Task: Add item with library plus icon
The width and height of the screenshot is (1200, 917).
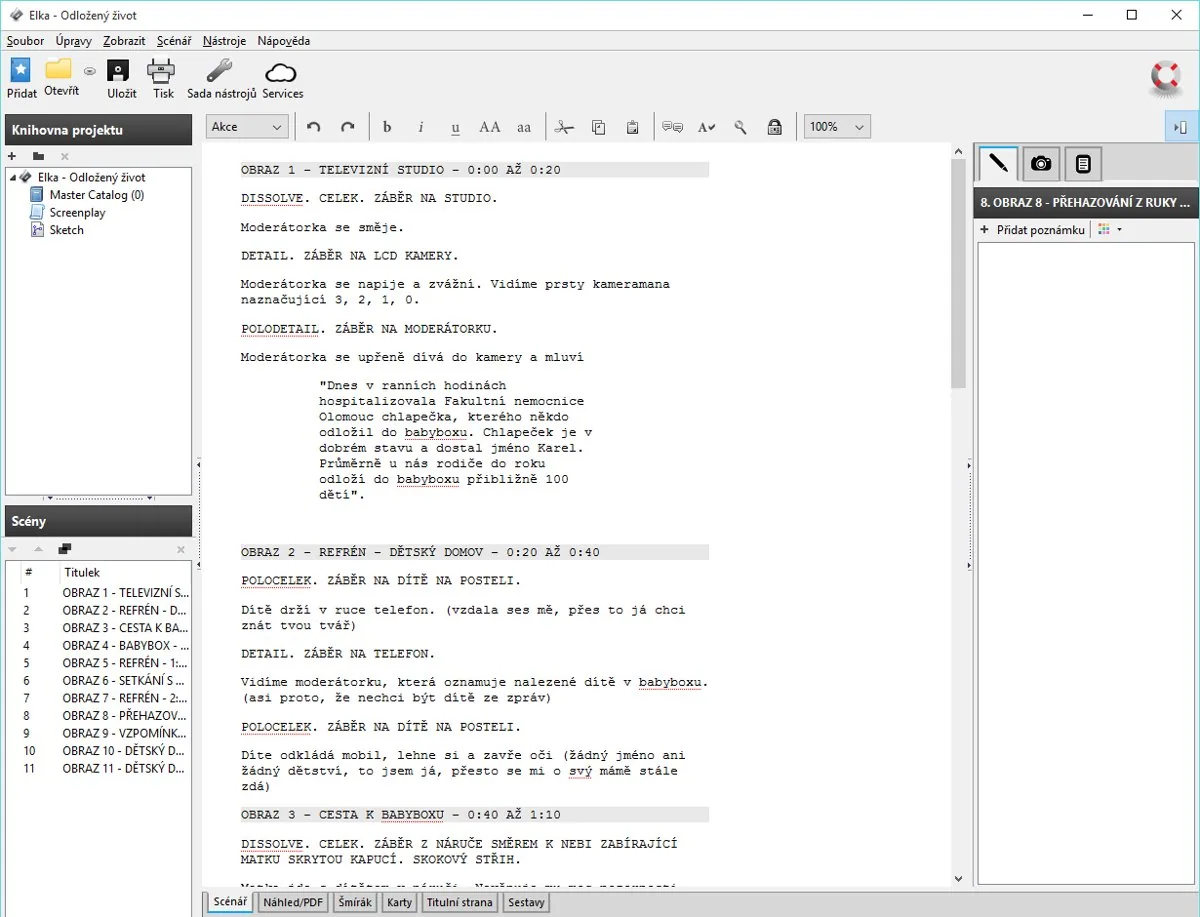Action: [x=12, y=156]
